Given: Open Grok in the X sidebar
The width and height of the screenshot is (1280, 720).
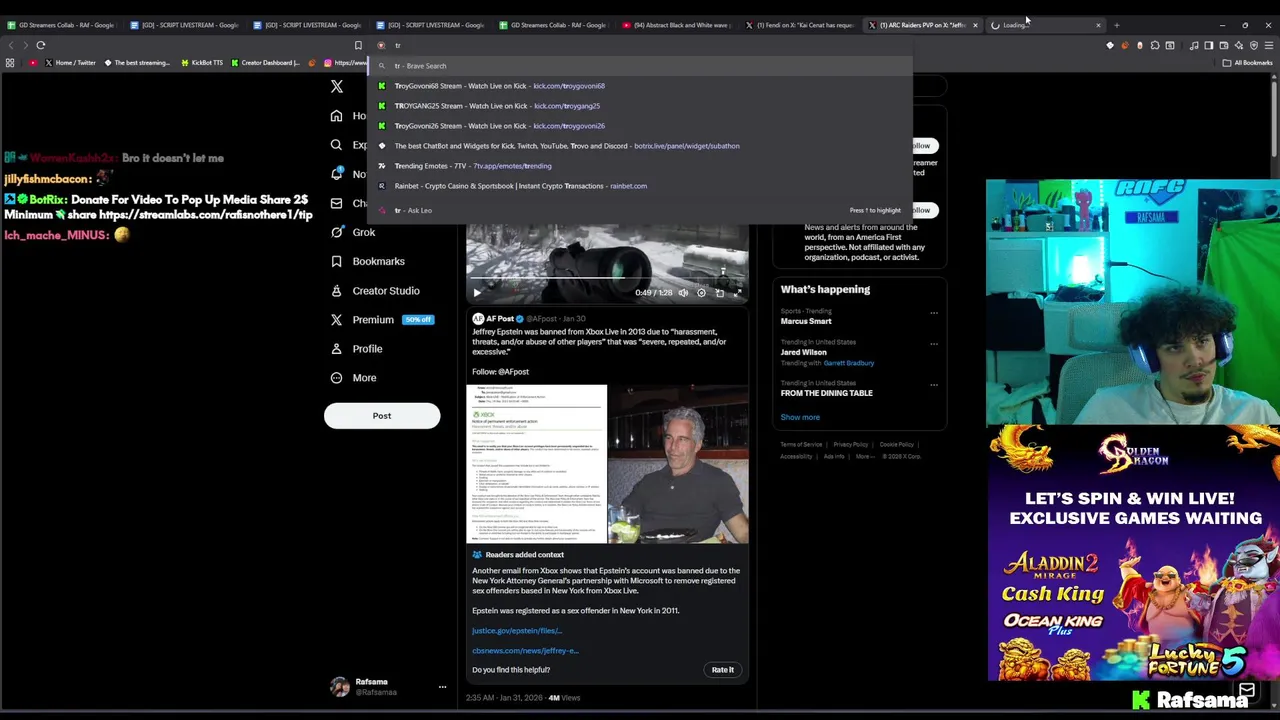Looking at the screenshot, I should (x=353, y=232).
